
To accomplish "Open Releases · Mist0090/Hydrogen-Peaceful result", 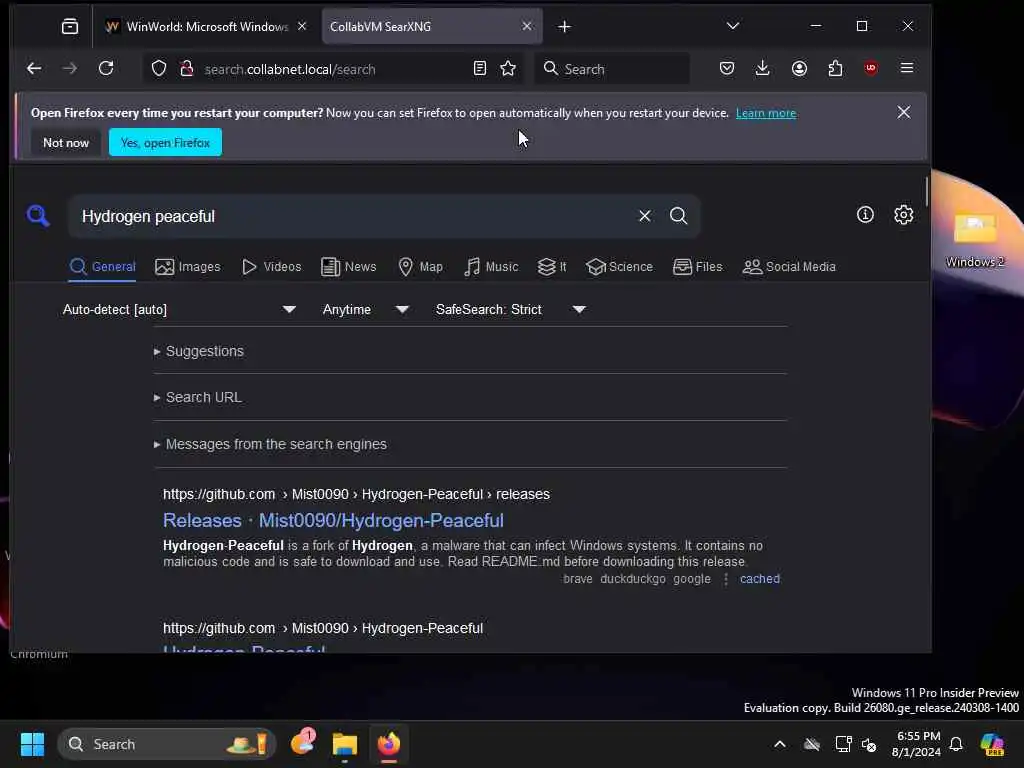I will [333, 520].
